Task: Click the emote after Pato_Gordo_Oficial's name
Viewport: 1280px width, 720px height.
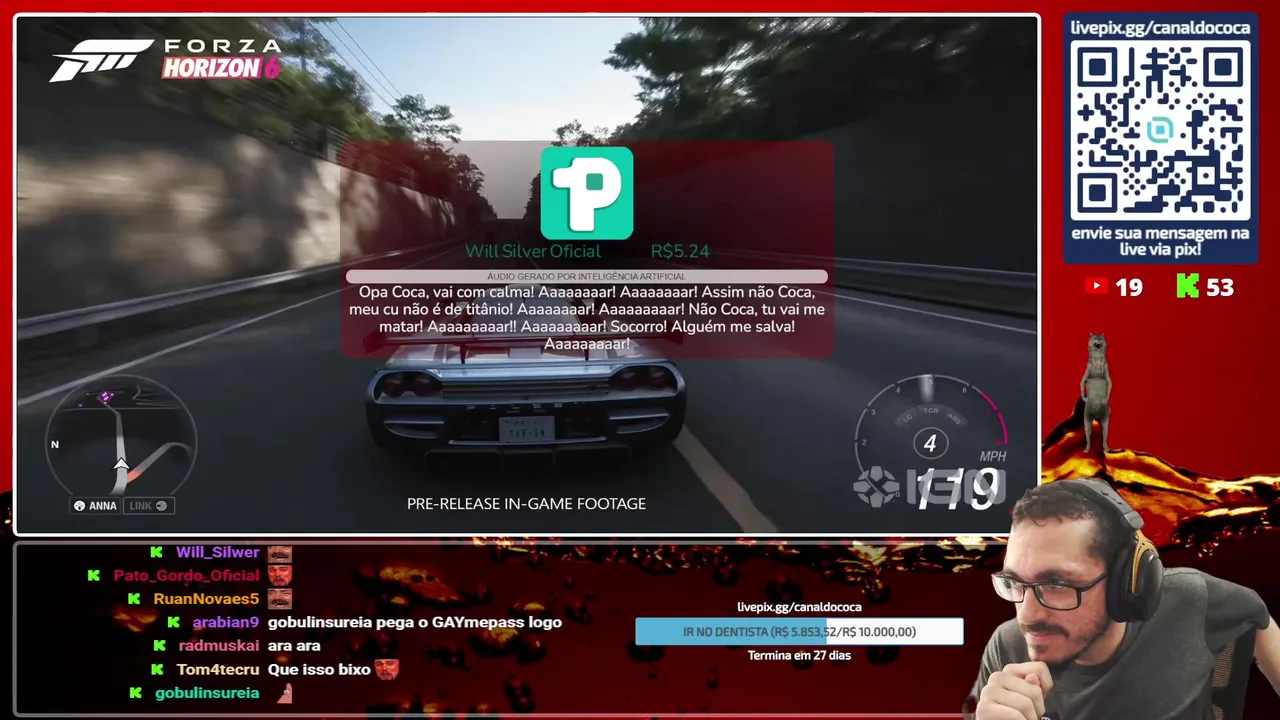Action: click(x=280, y=575)
